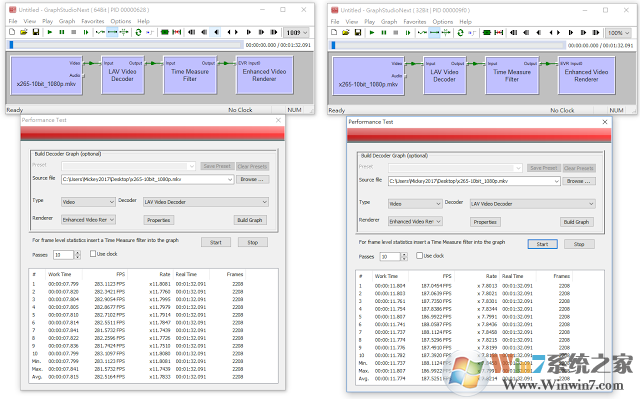The width and height of the screenshot is (640, 399).
Task: Click seek bar in 64bit window
Action: pos(126,45)
